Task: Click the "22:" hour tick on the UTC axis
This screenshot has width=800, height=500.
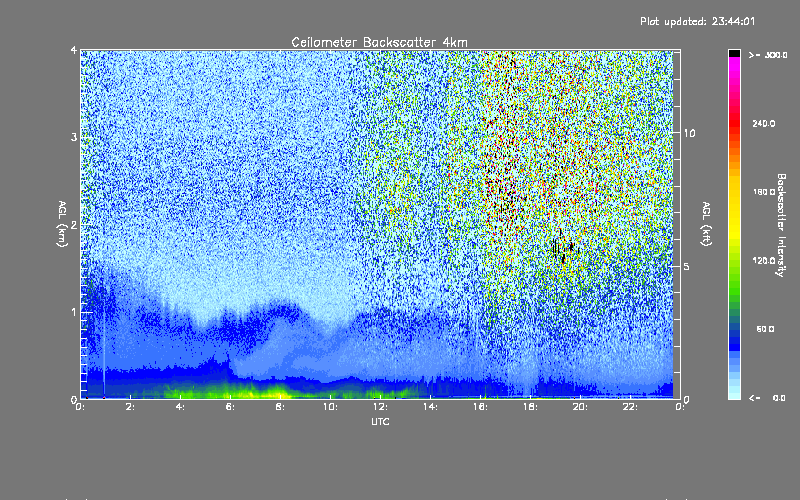Action: point(630,407)
